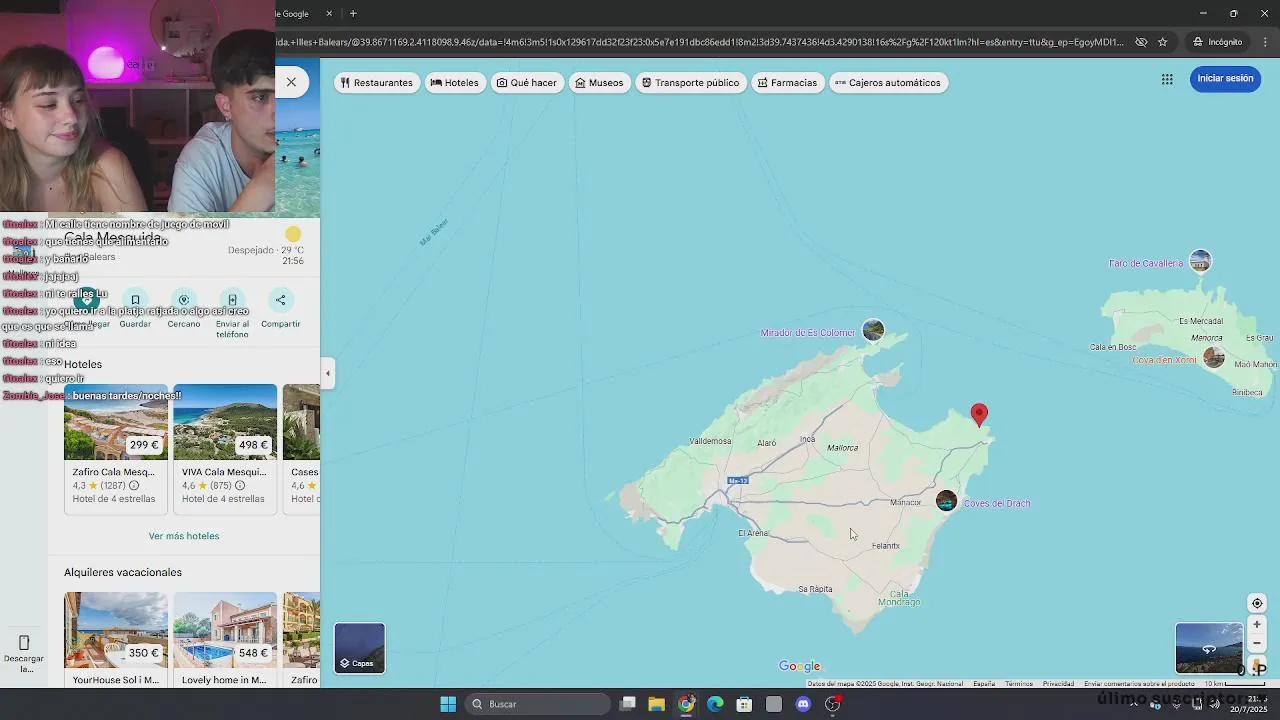Zoom out with the minus button
The width and height of the screenshot is (1280, 720).
(1257, 644)
